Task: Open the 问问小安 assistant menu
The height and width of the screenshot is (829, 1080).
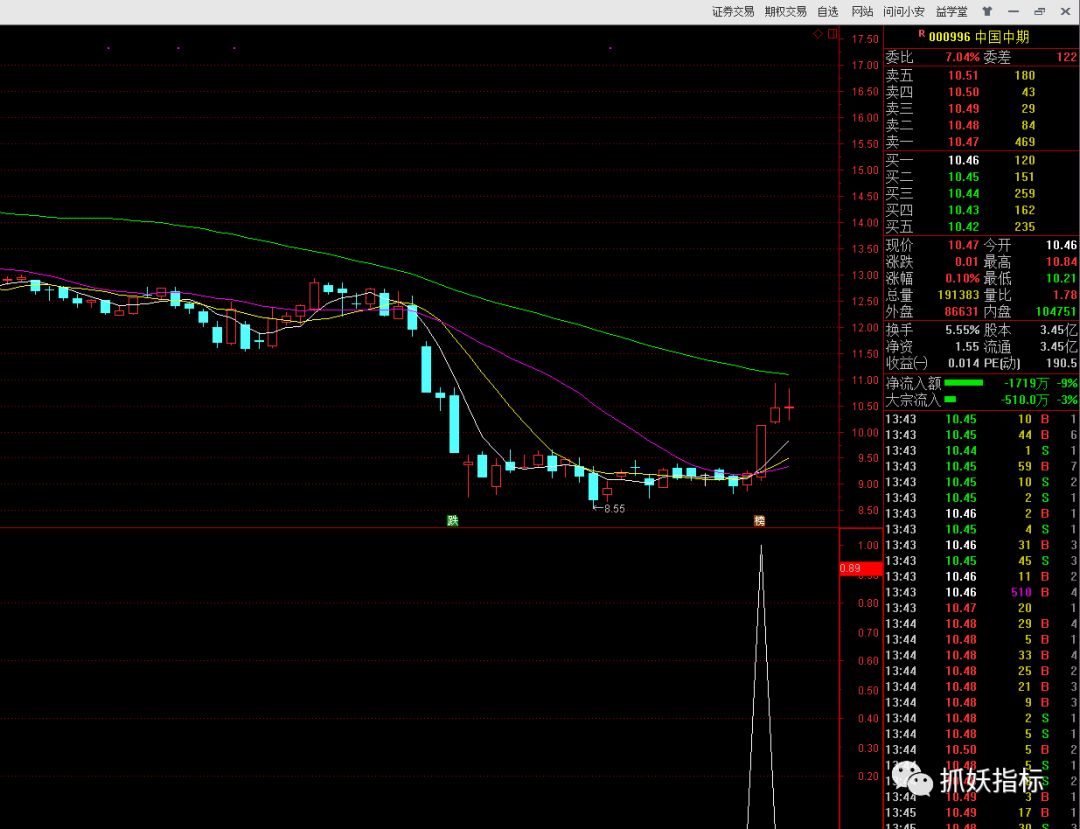Action: pos(904,12)
